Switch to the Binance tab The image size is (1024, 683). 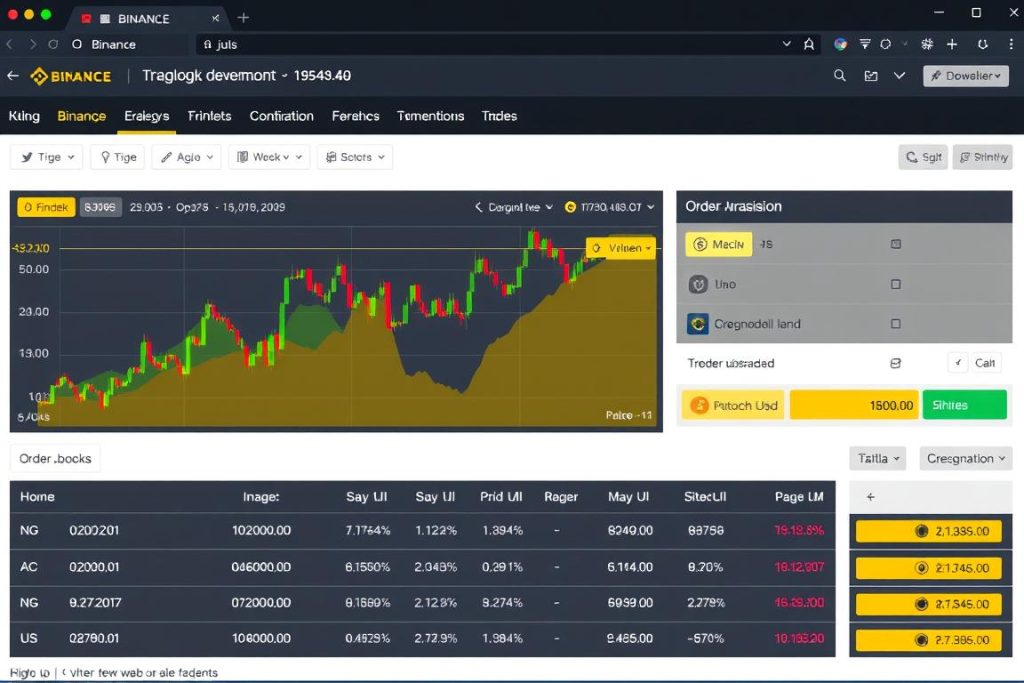pos(82,116)
